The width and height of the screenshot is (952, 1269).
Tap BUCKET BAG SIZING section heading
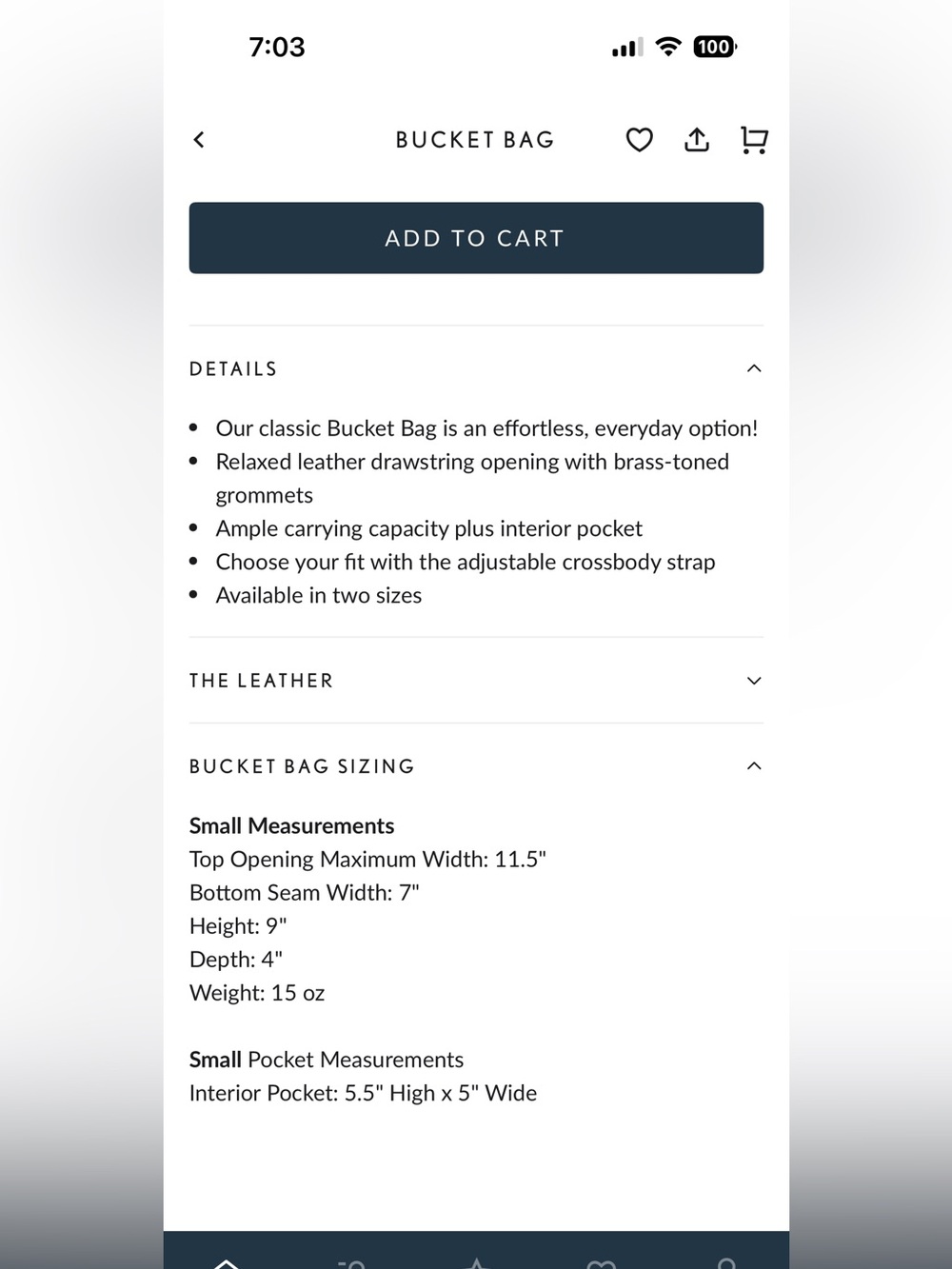click(302, 766)
